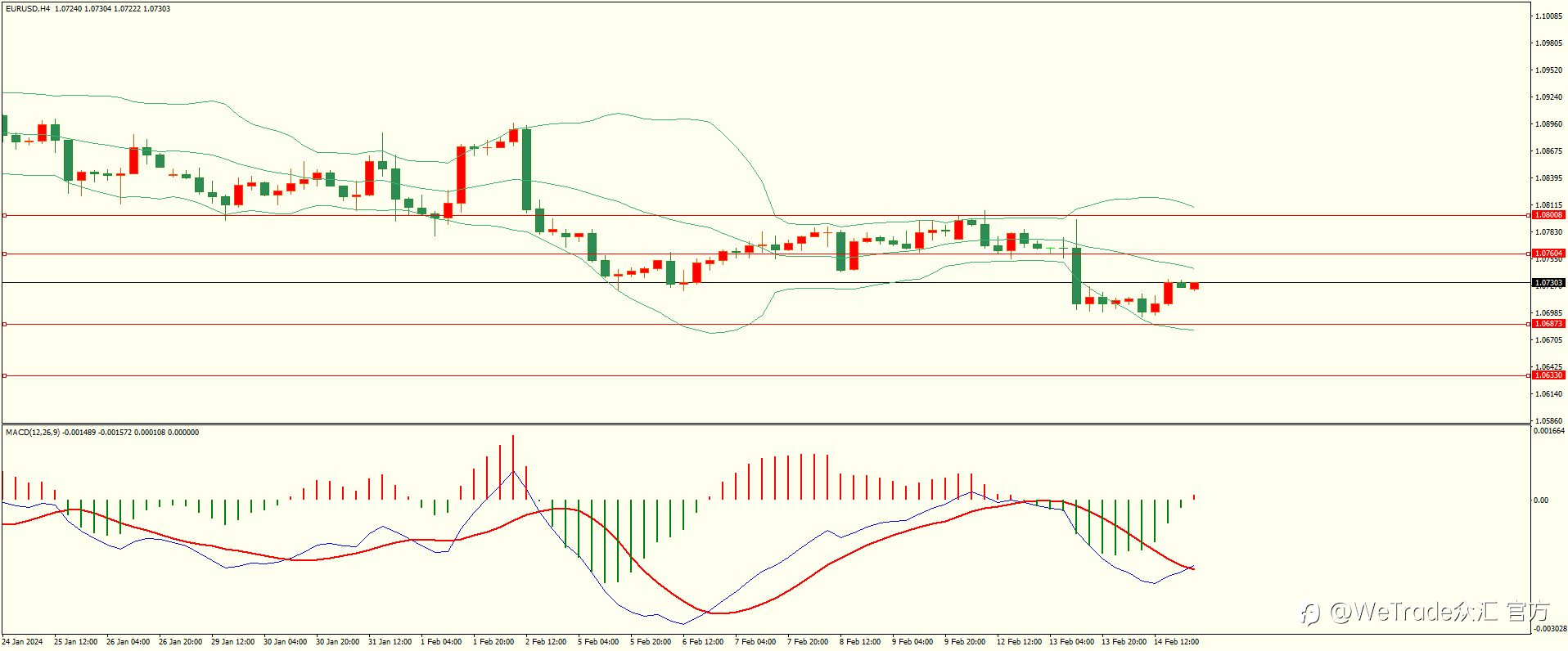Click the 2 Feb 12:00 time axis label
The height and width of the screenshot is (651, 1568).
point(546,642)
